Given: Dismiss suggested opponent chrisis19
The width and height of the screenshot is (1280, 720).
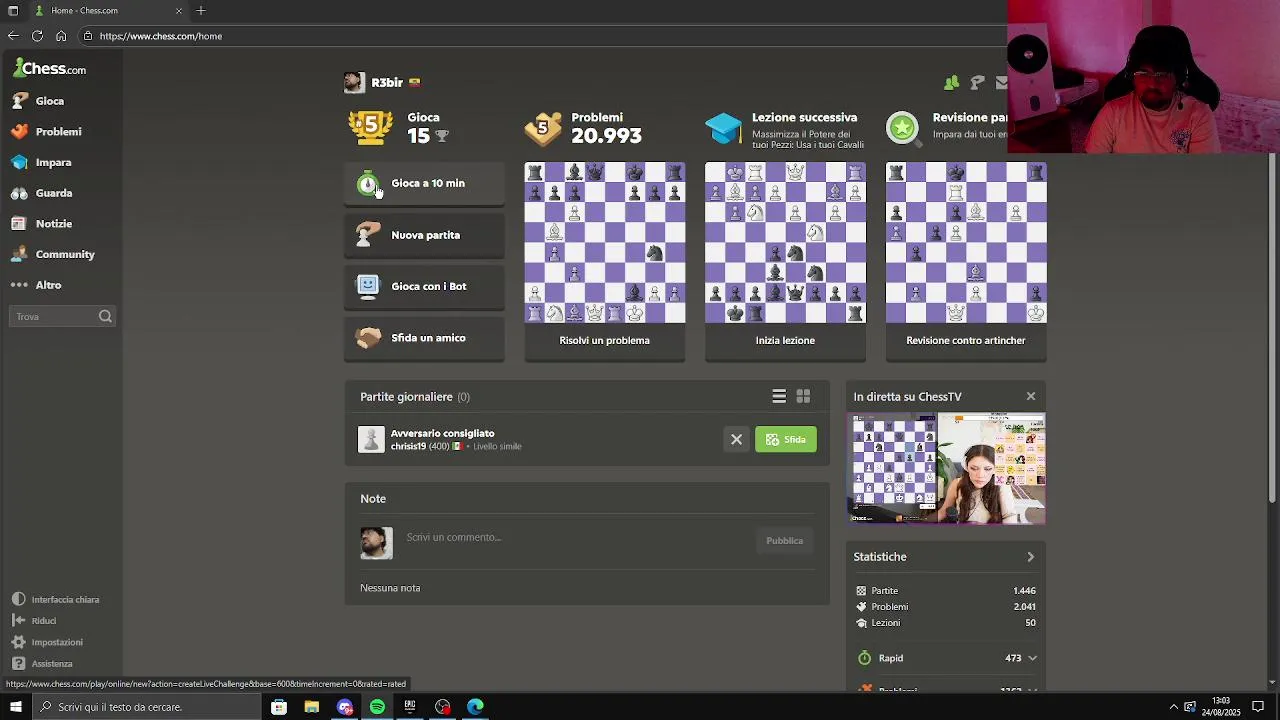Looking at the screenshot, I should [736, 440].
